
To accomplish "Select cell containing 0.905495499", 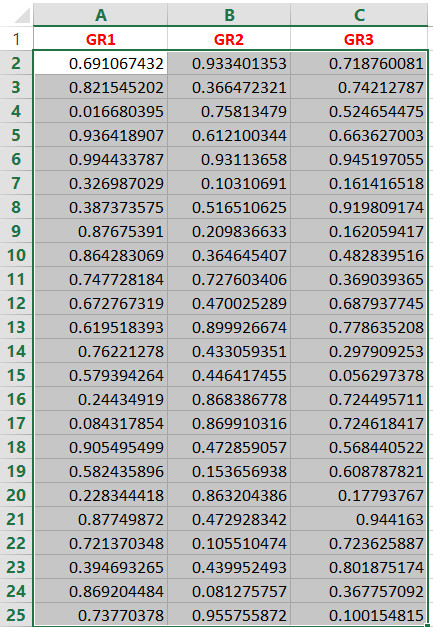I will pyautogui.click(x=100, y=447).
